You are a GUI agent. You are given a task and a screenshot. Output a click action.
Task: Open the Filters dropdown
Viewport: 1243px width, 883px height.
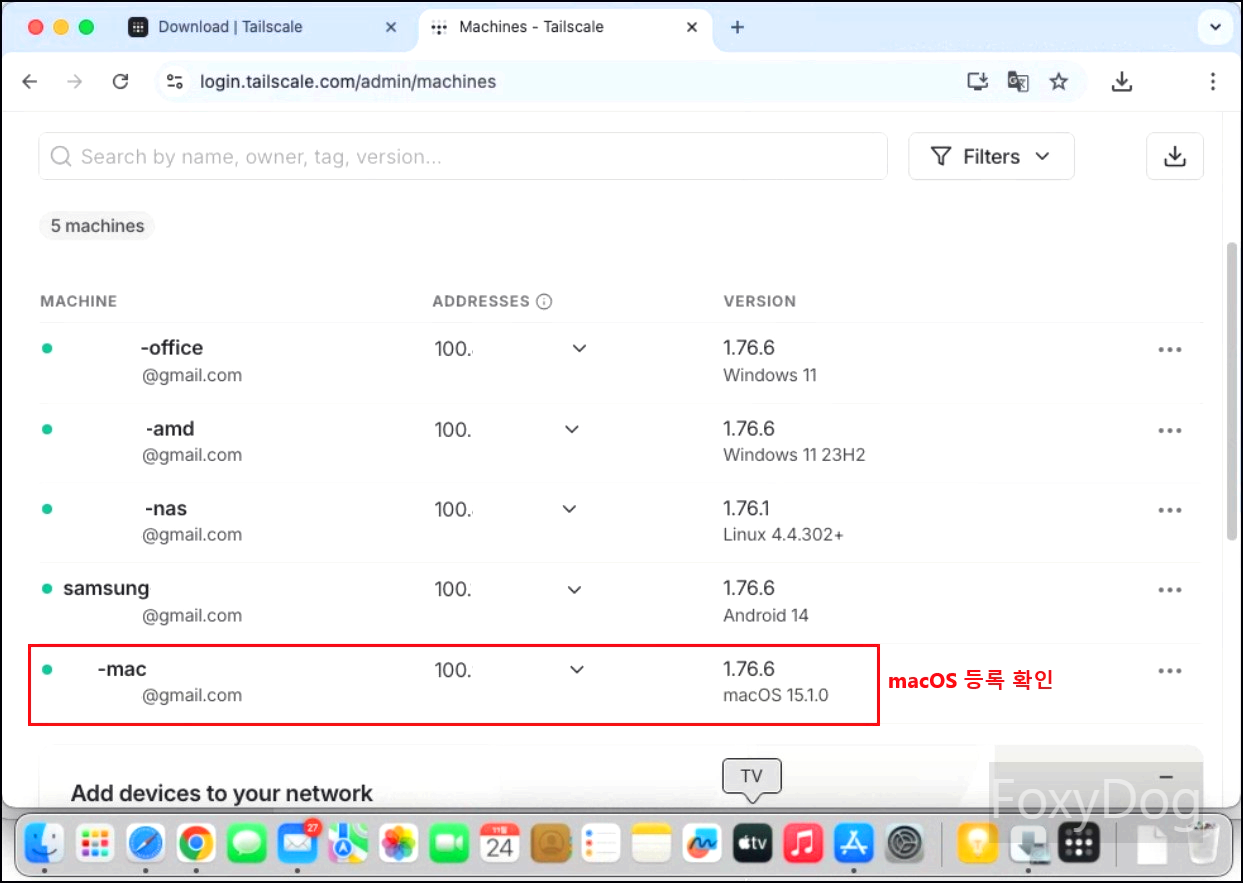pos(991,156)
